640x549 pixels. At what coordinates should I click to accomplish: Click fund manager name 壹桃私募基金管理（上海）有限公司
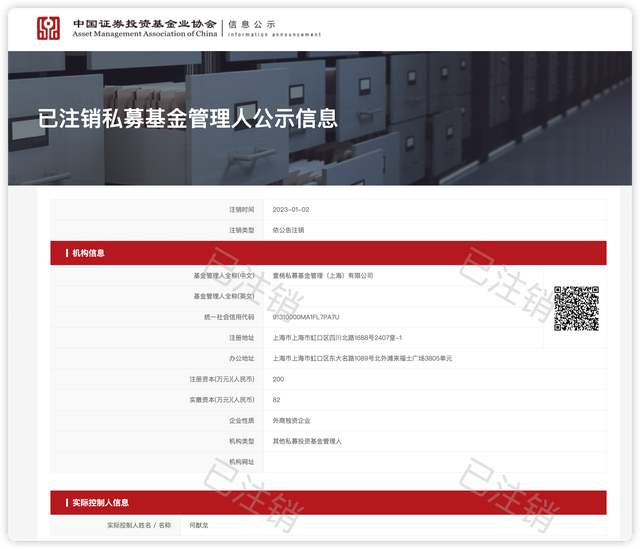point(322,276)
